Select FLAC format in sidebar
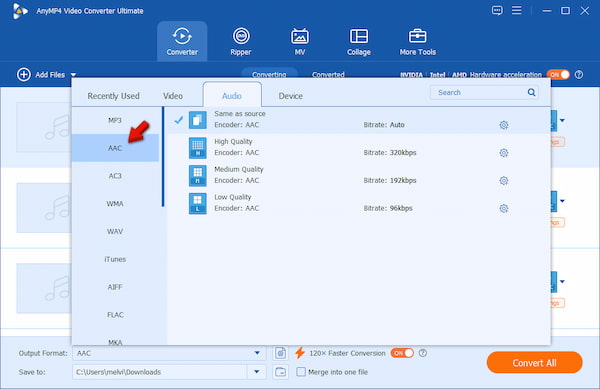The width and height of the screenshot is (600, 389). click(x=115, y=315)
